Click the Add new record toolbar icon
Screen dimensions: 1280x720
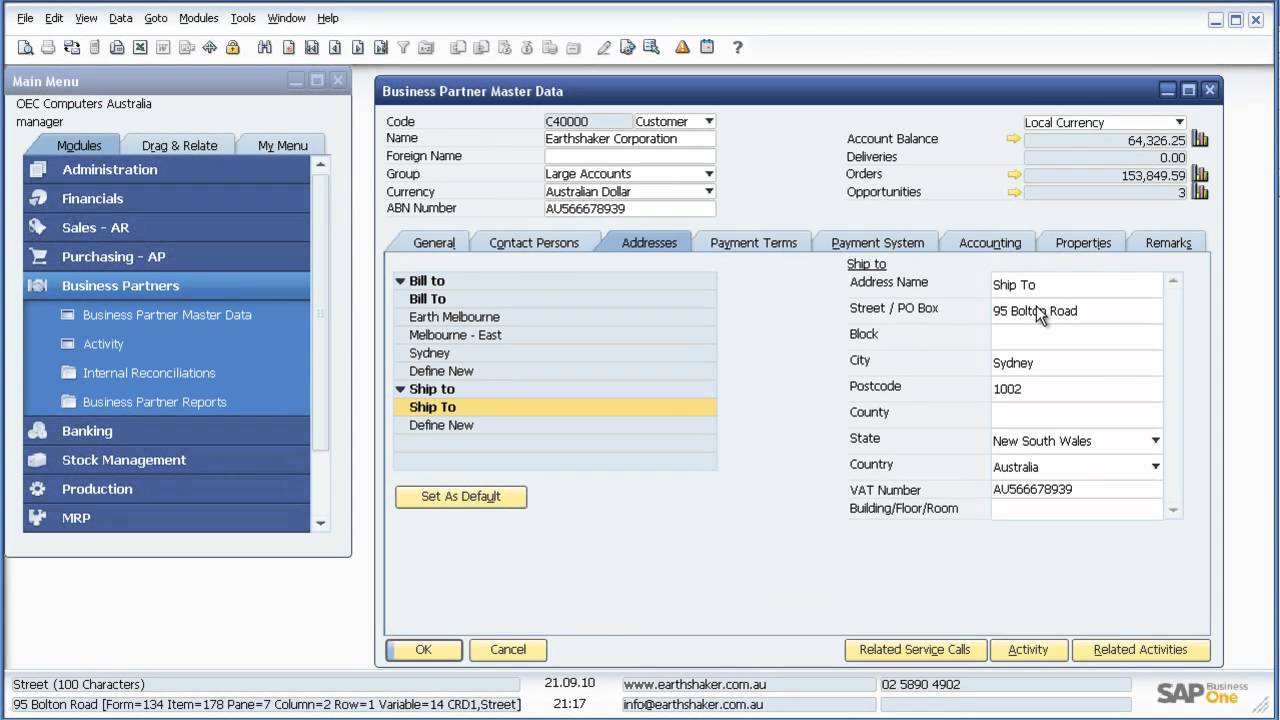click(x=289, y=47)
